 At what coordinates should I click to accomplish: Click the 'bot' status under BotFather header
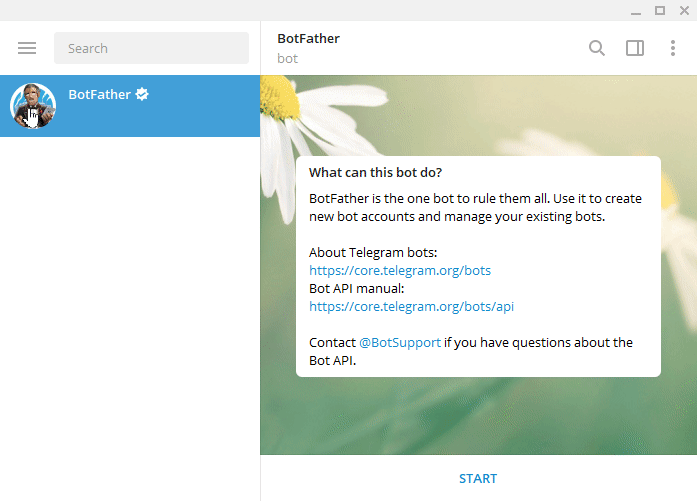(287, 59)
